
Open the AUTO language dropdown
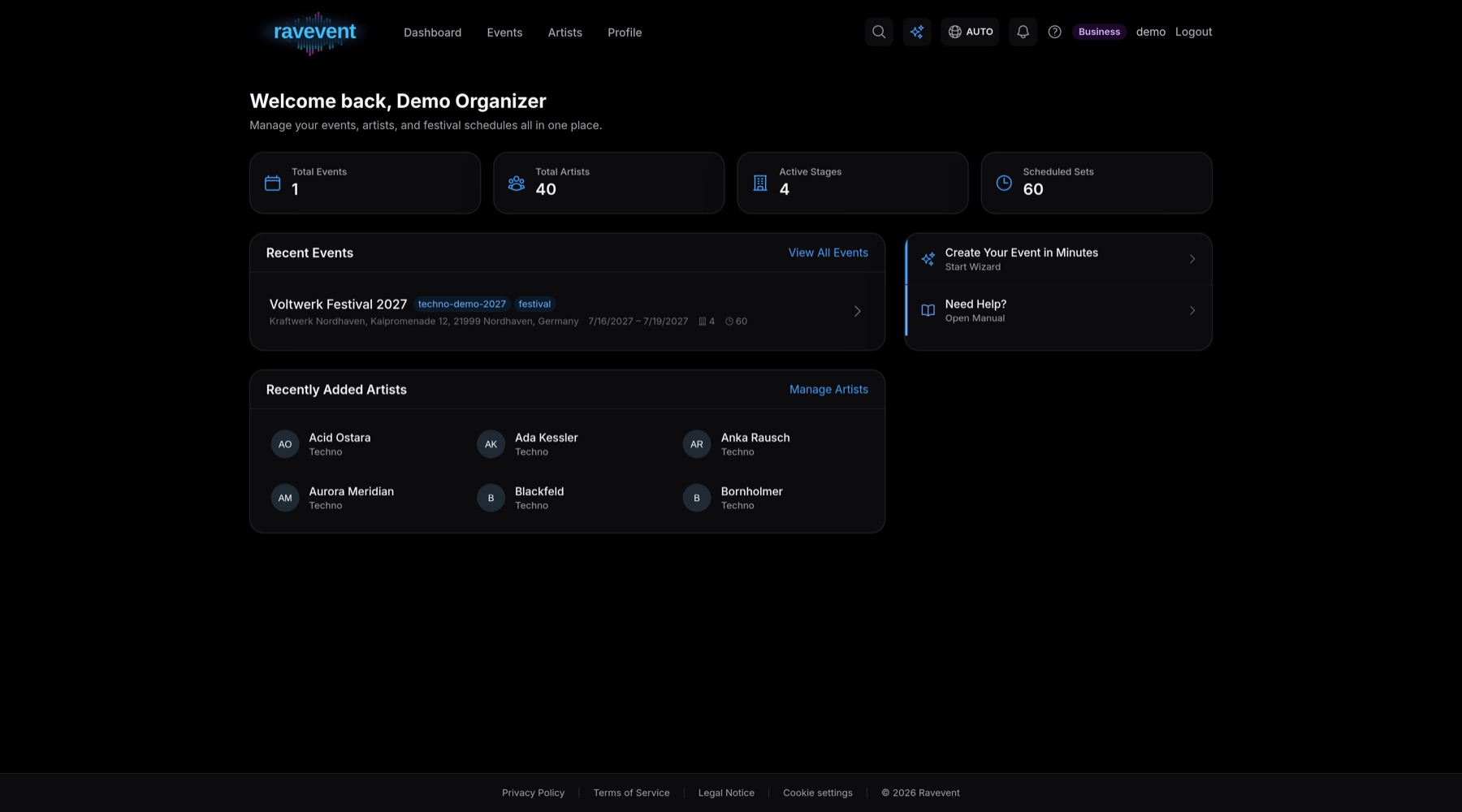click(970, 32)
